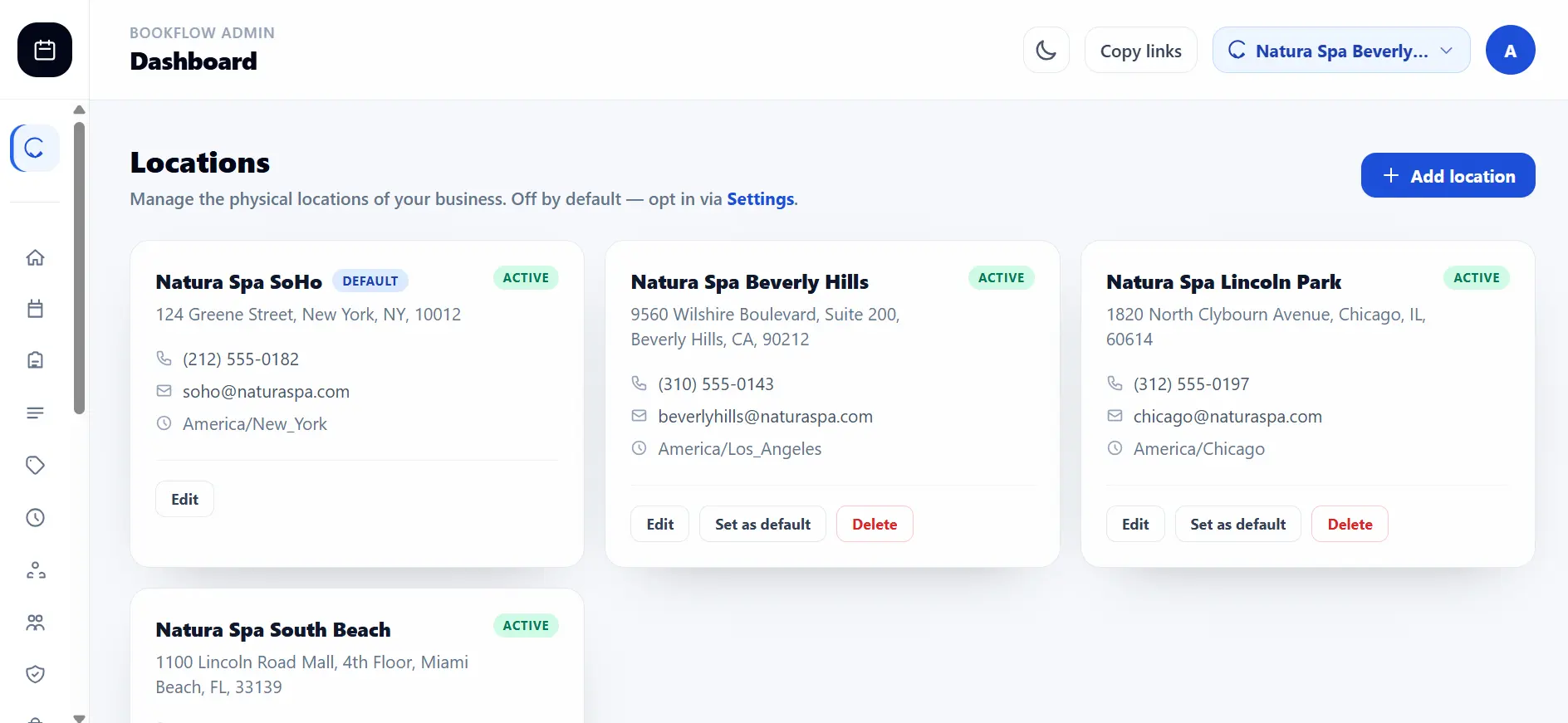The width and height of the screenshot is (1568, 723).
Task: Open the clock hours sidebar icon
Action: coord(35,517)
